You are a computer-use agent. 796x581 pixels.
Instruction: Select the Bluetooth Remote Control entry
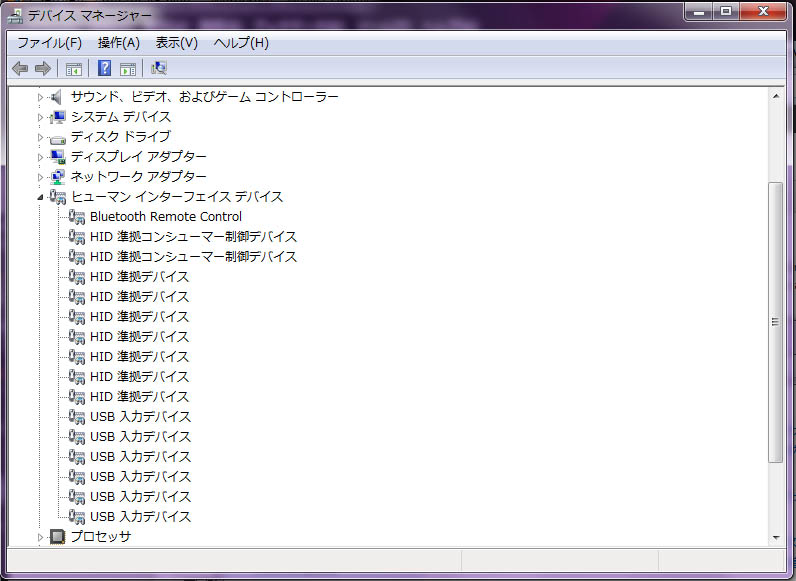pos(165,217)
